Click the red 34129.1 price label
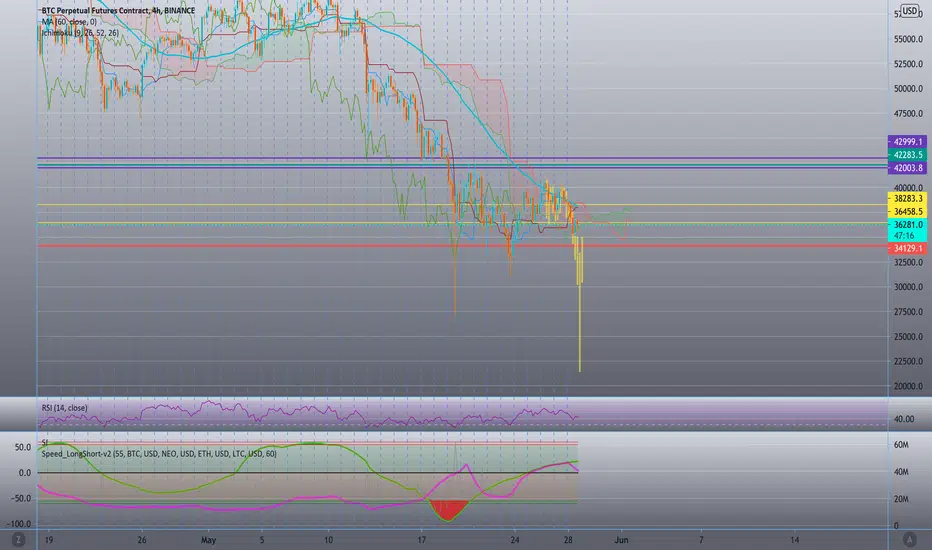 (x=907, y=249)
